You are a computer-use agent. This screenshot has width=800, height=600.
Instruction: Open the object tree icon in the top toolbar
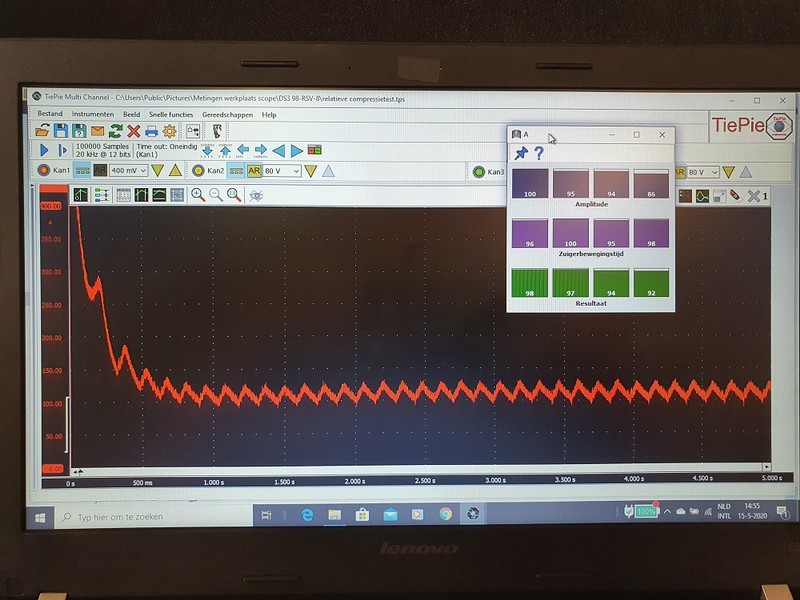[193, 132]
